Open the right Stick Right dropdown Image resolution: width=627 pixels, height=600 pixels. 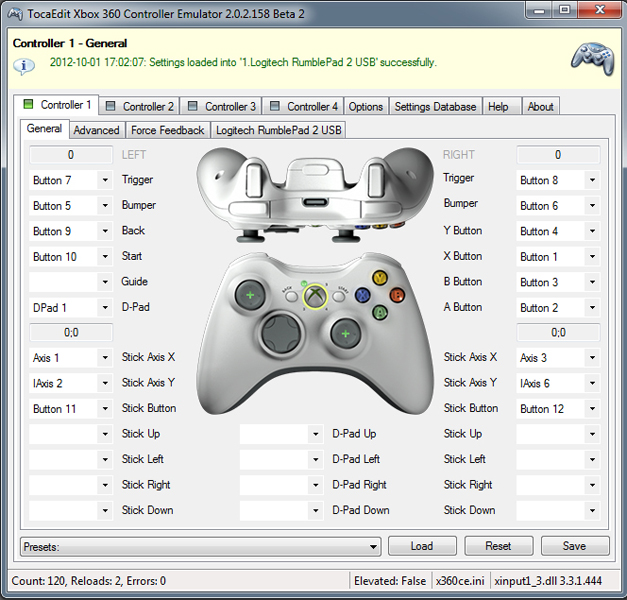coord(558,485)
